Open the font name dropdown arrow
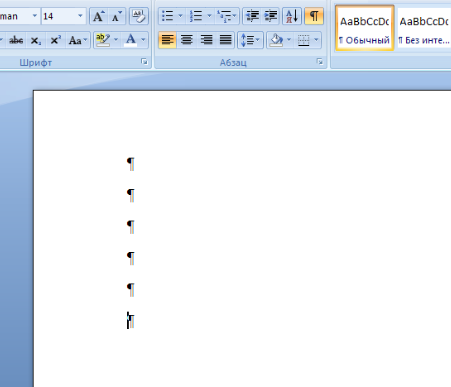 35,16
